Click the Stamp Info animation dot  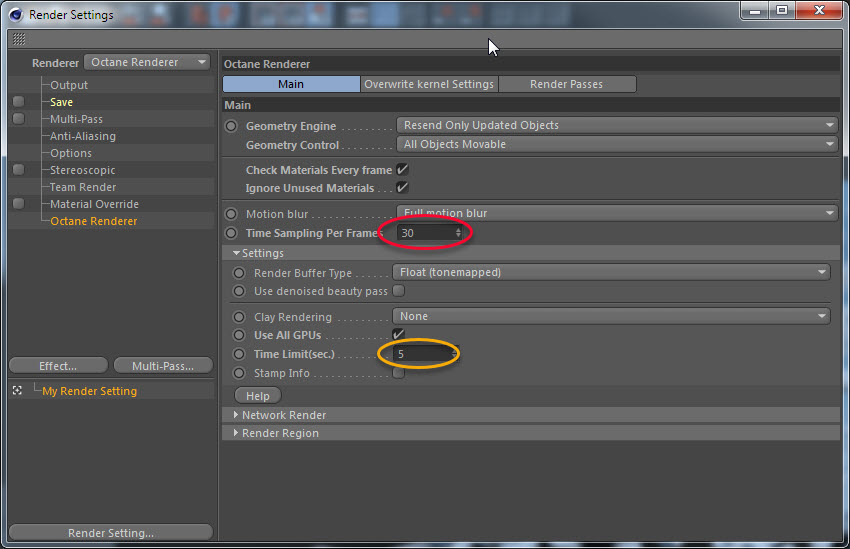coord(239,373)
